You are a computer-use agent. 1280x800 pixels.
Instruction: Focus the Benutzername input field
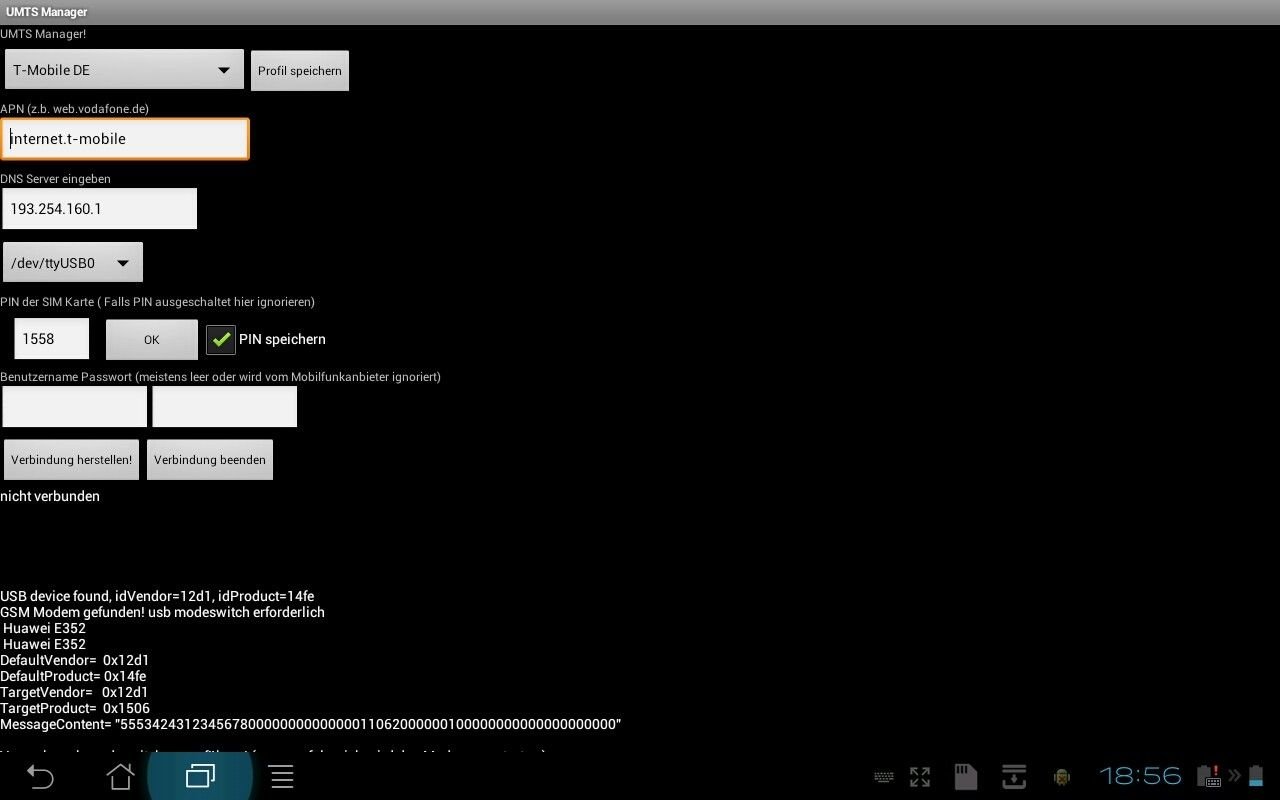(x=75, y=407)
